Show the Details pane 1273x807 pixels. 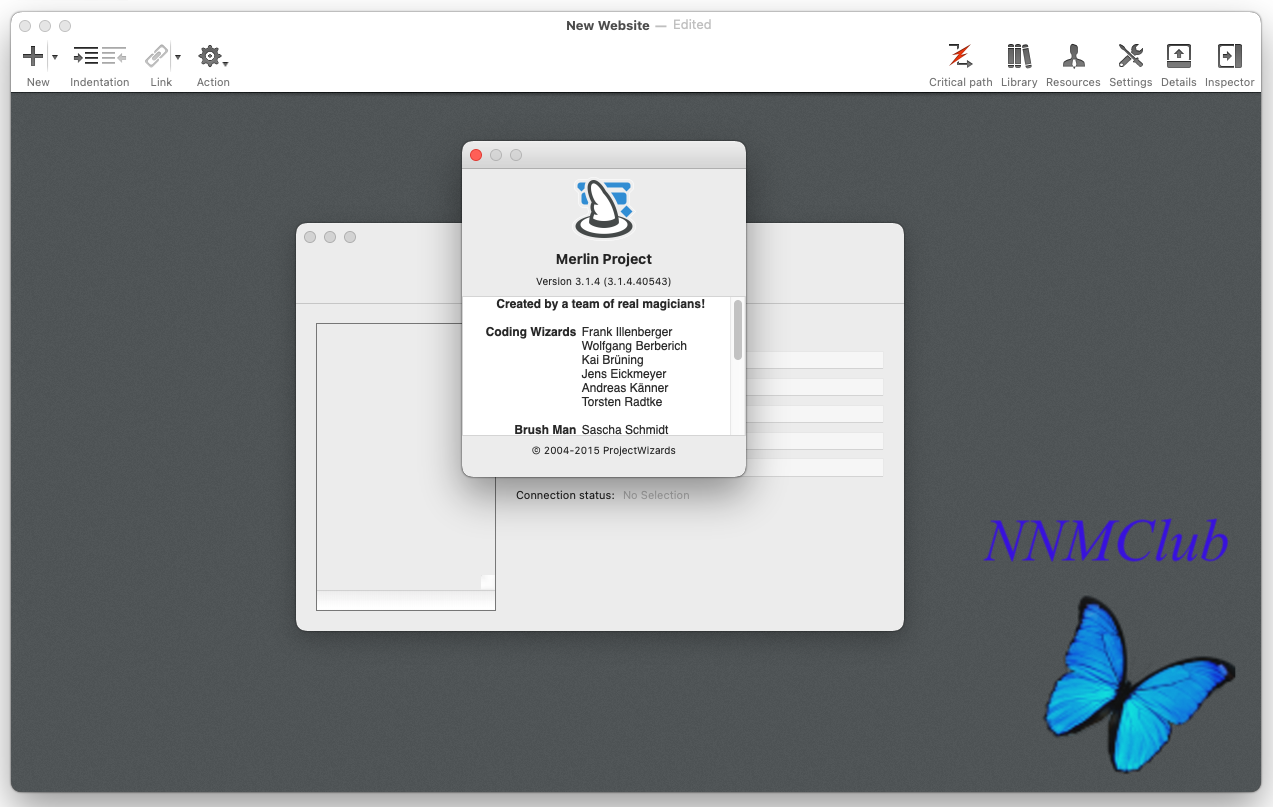coord(1179,56)
